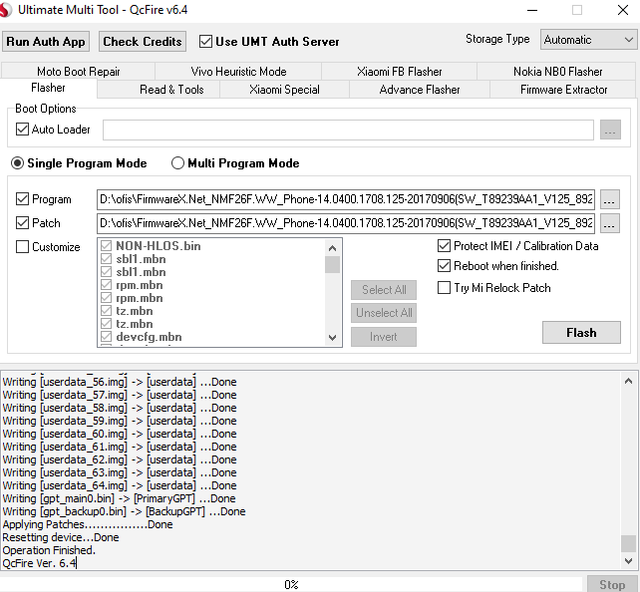Go to Advance Flasher tab
Viewport: 640px width, 592px height.
(420, 89)
